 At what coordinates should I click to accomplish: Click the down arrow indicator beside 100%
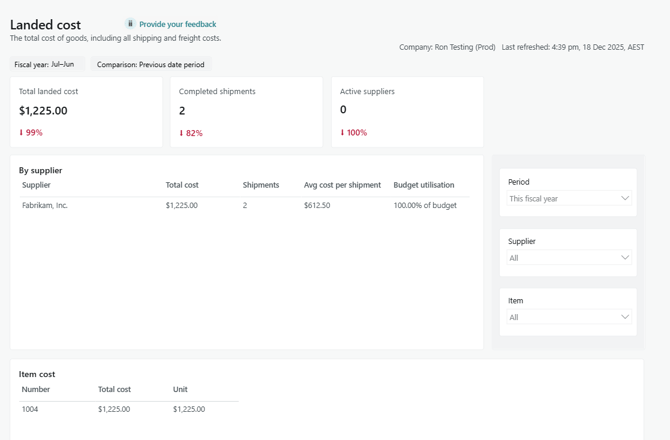coord(342,133)
